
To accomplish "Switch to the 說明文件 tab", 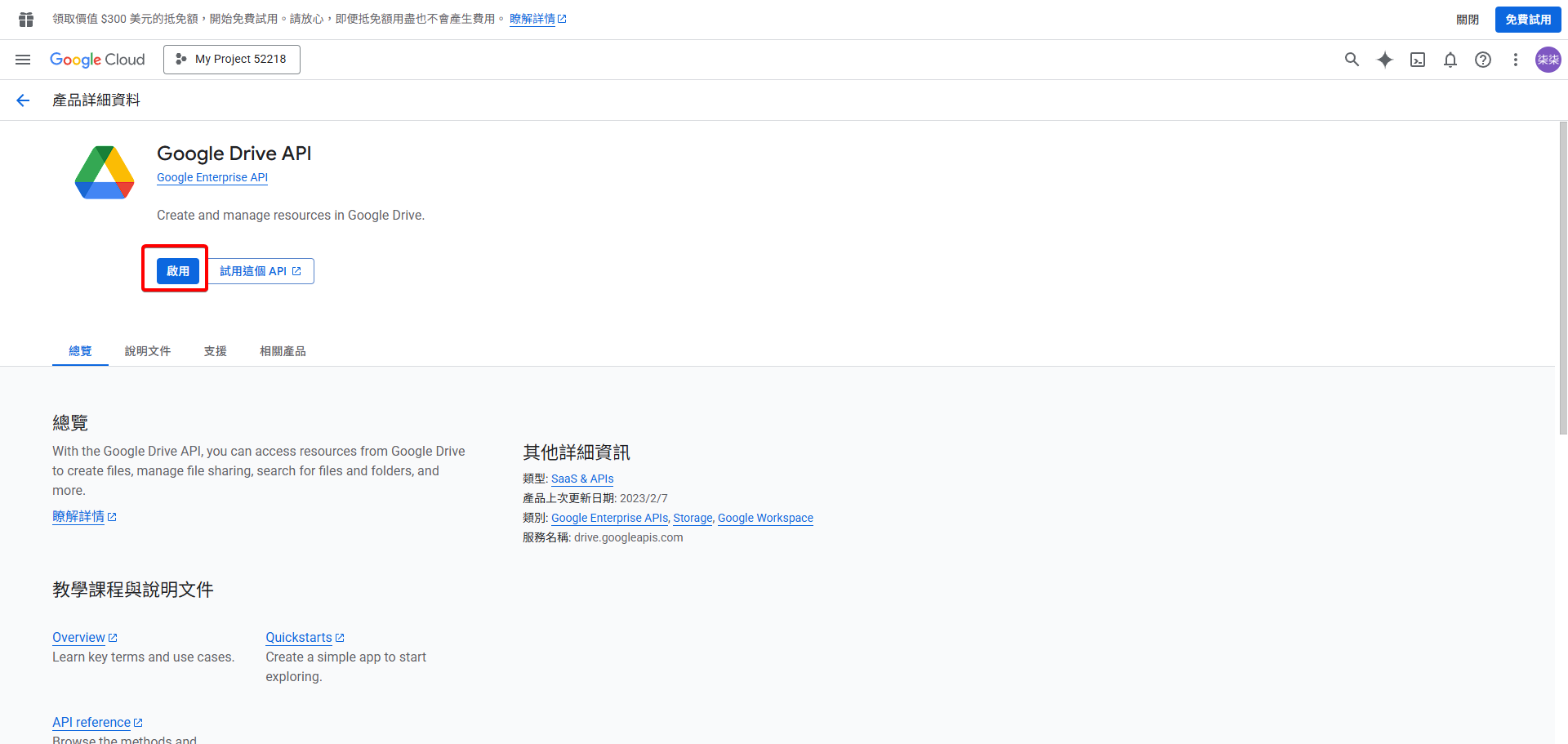I will coord(148,350).
